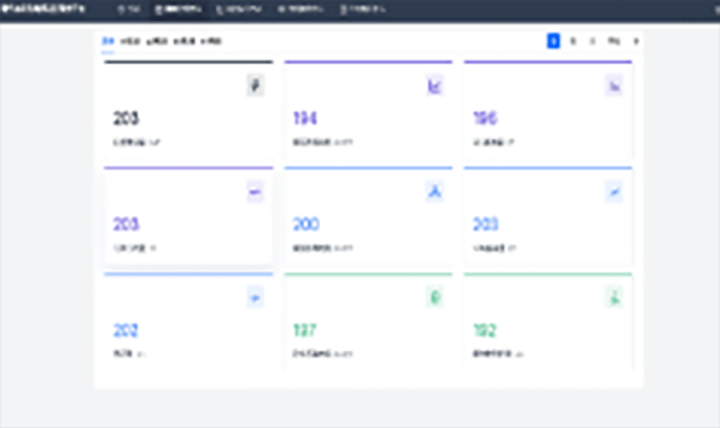This screenshot has height=428, width=720.
Task: Open the card showing the green number 197
Action: click(x=368, y=320)
